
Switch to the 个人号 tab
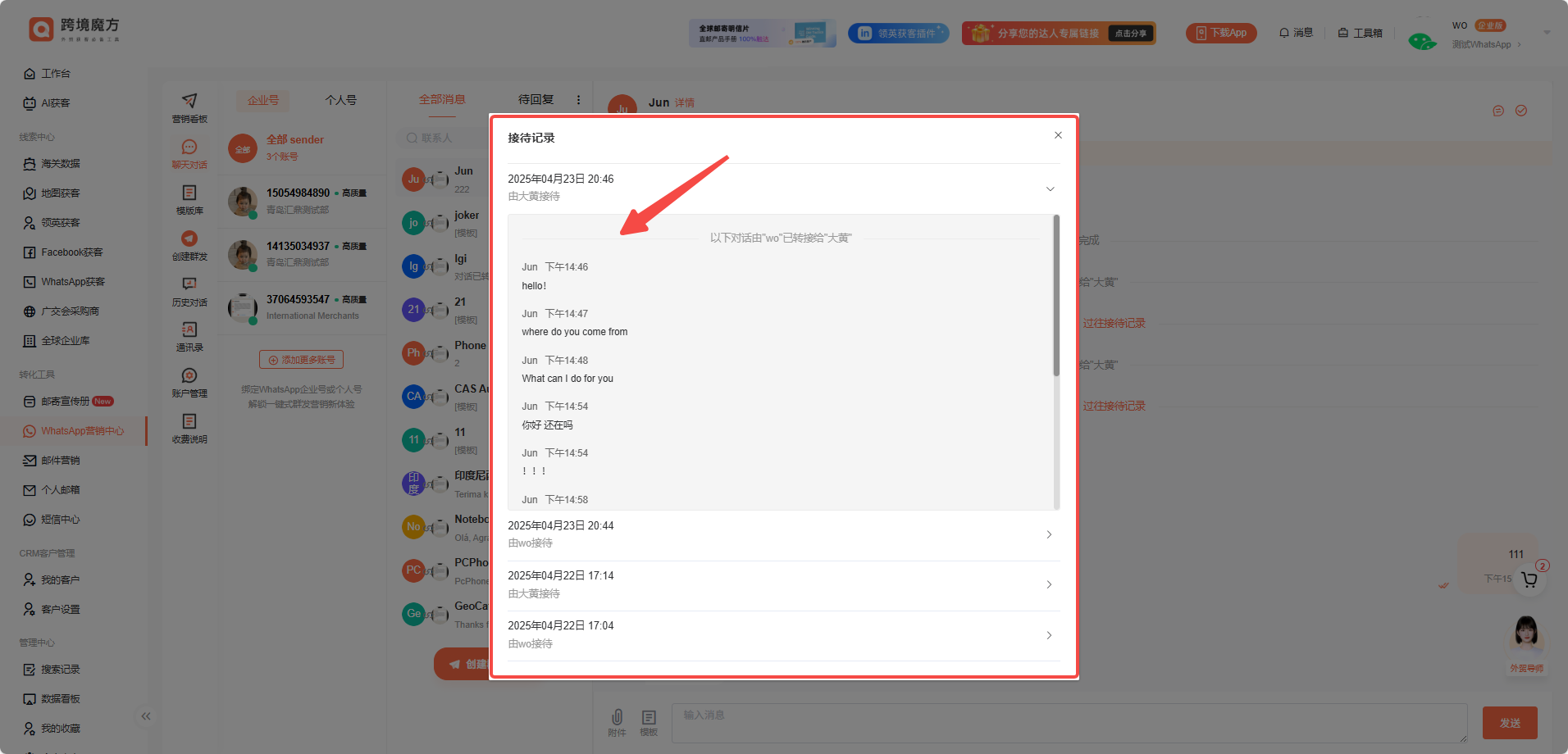[340, 100]
